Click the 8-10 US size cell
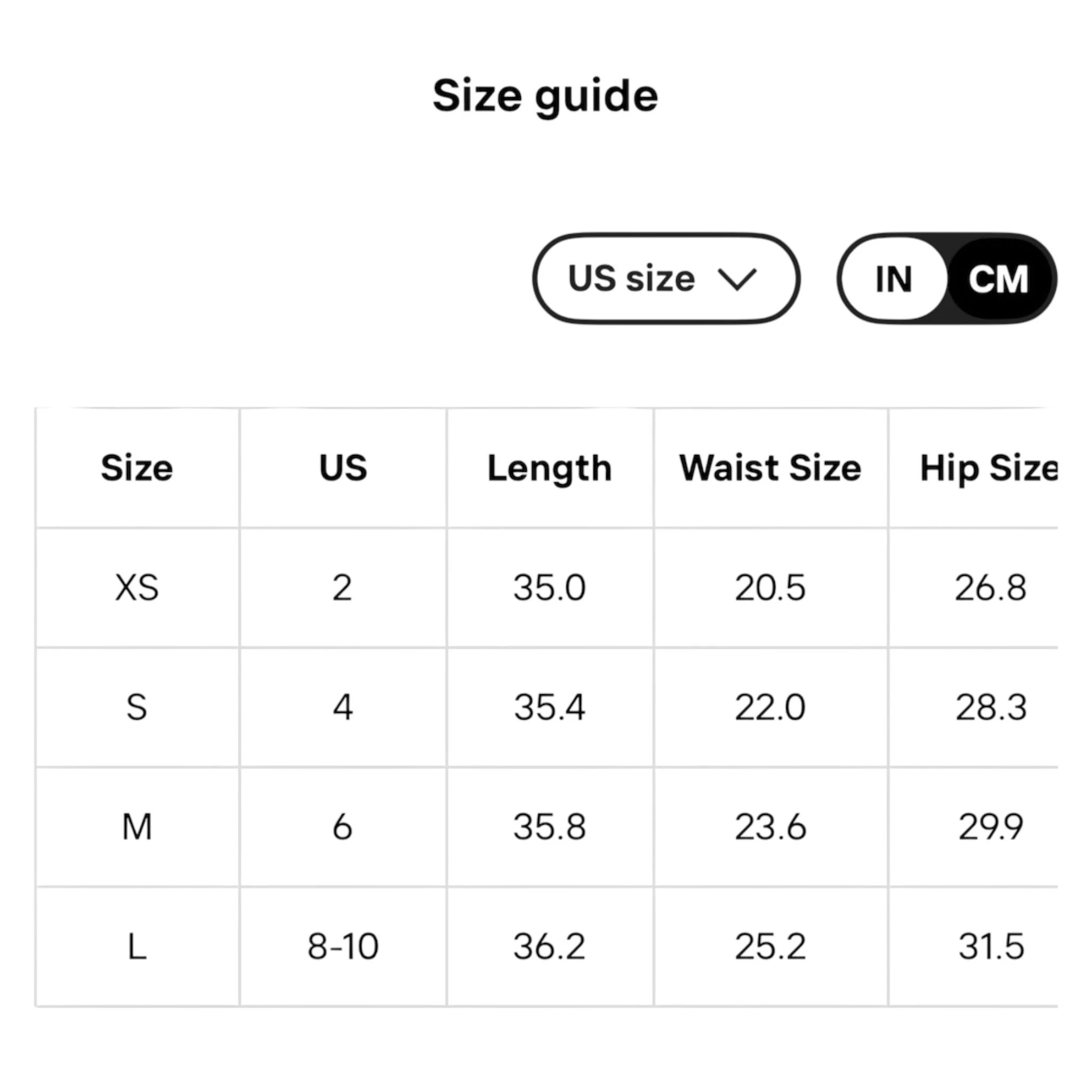The width and height of the screenshot is (1092, 1092). point(342,947)
